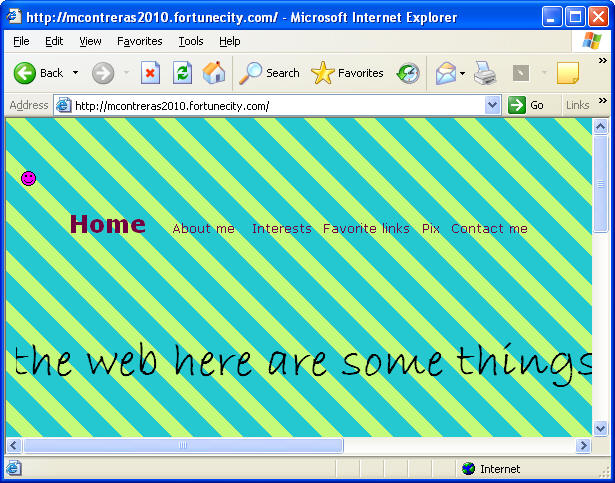Stop loading with the red X icon
This screenshot has height=483, width=615.
click(x=150, y=73)
